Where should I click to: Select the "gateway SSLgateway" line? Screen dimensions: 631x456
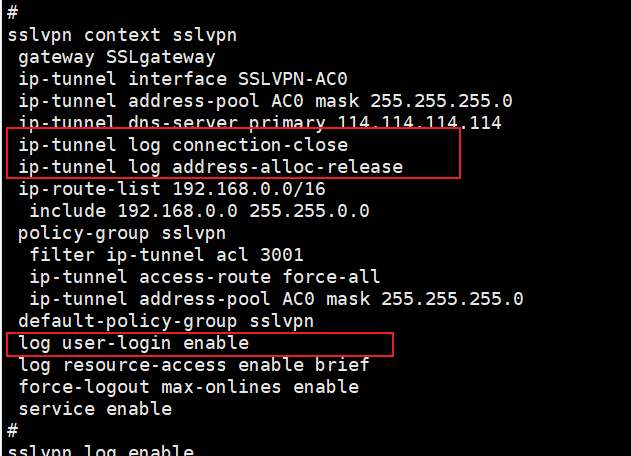click(x=117, y=57)
